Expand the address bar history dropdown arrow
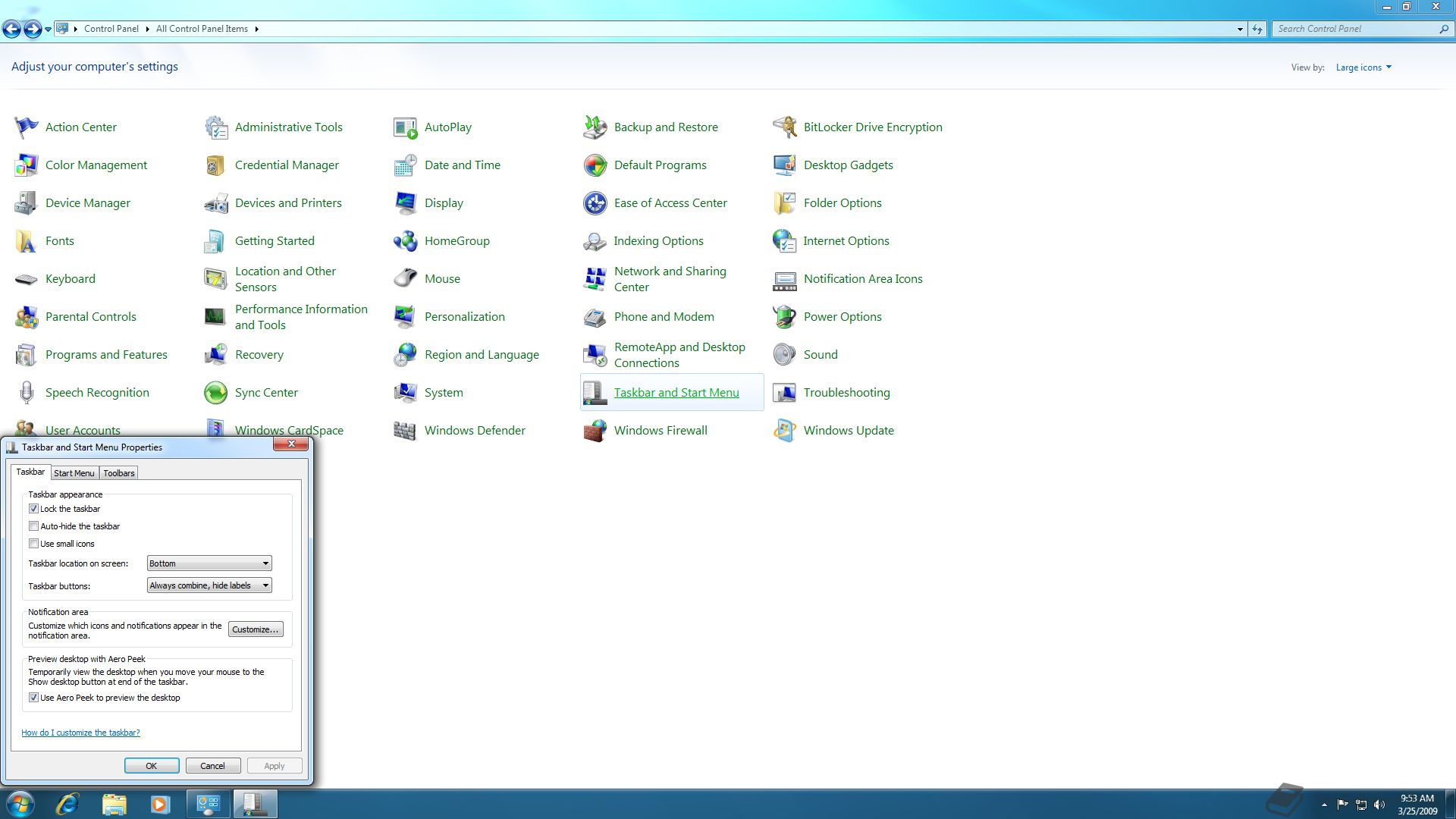 coord(1240,29)
